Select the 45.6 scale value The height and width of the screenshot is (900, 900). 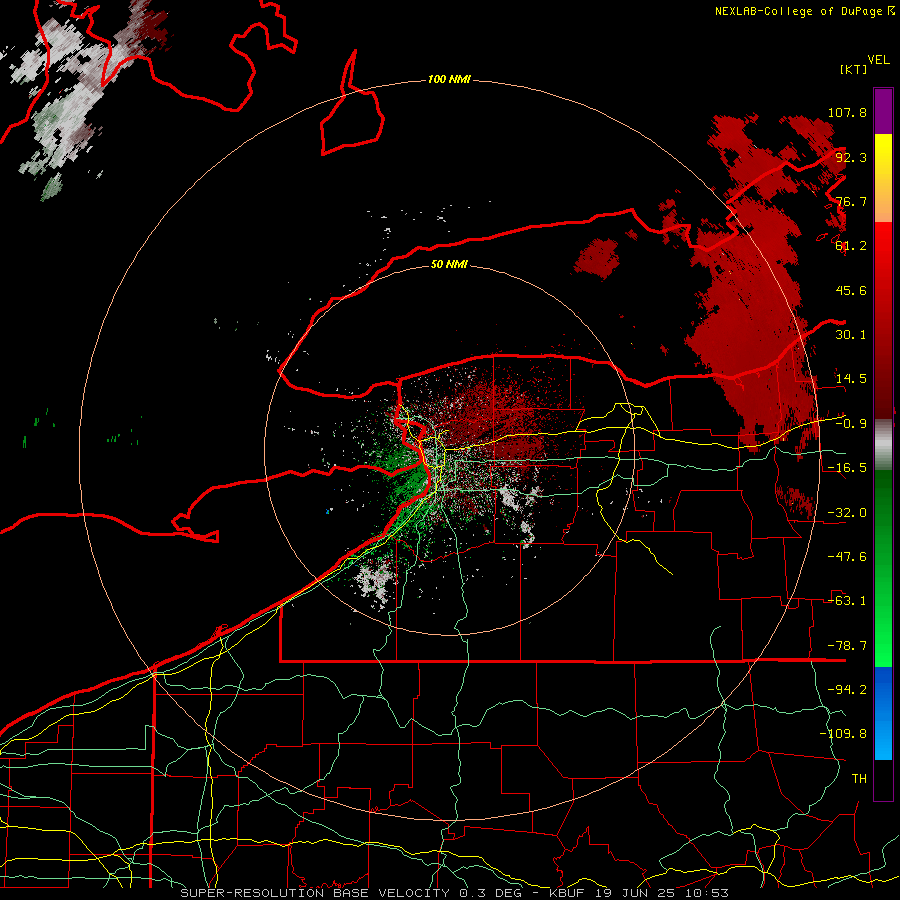[x=851, y=290]
